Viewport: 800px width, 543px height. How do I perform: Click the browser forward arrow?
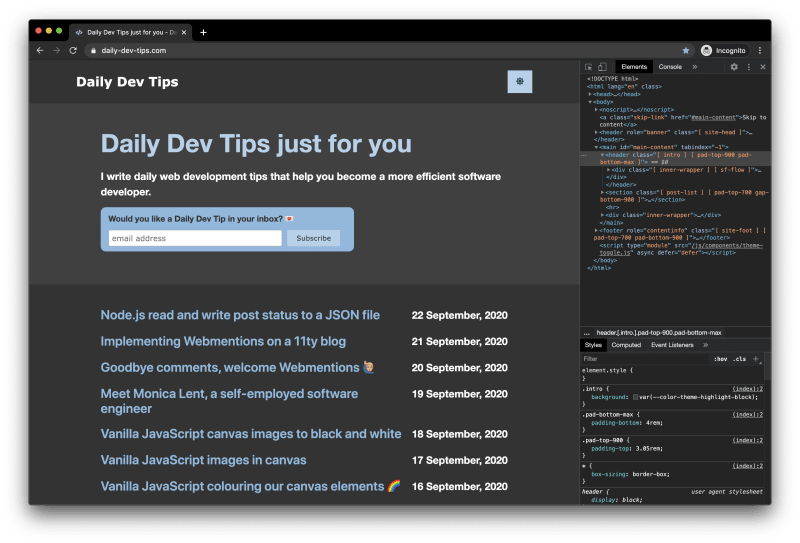click(57, 51)
